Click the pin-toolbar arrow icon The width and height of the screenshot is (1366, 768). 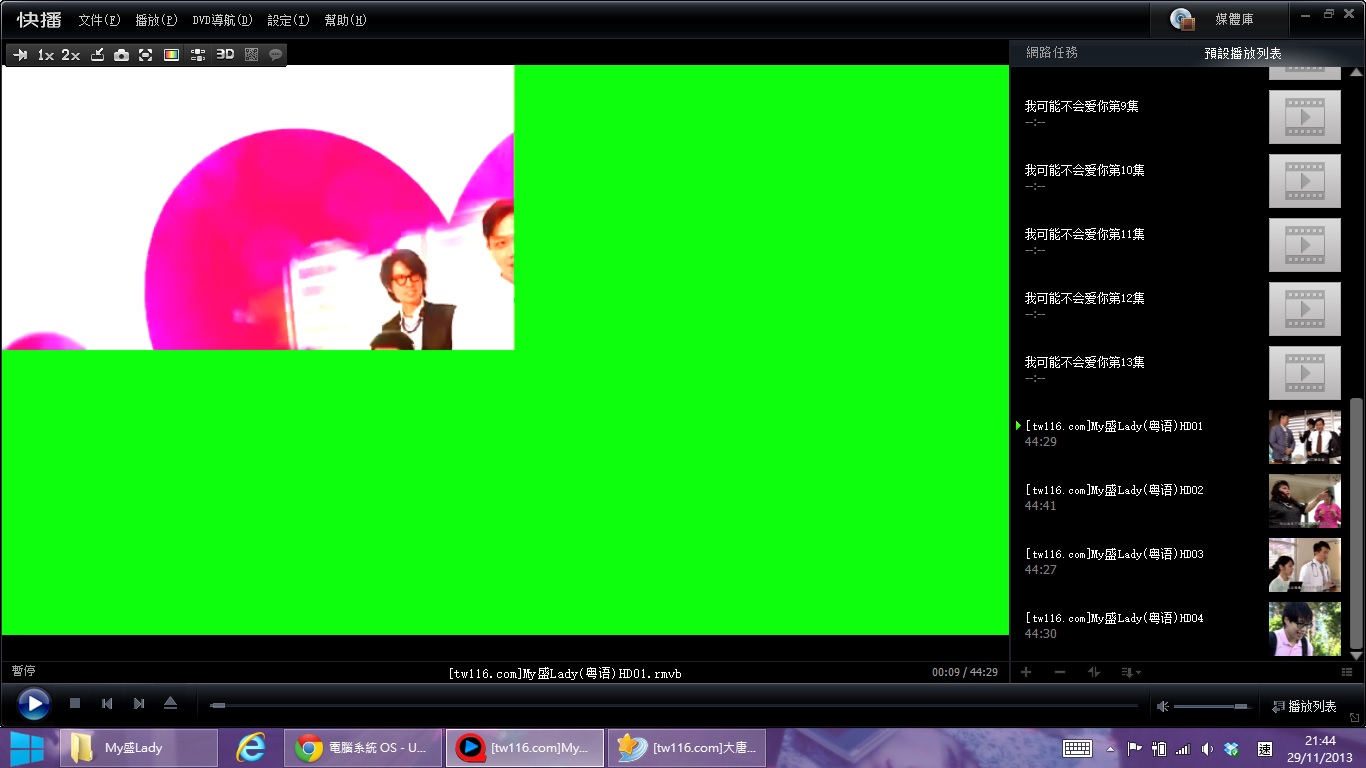20,55
